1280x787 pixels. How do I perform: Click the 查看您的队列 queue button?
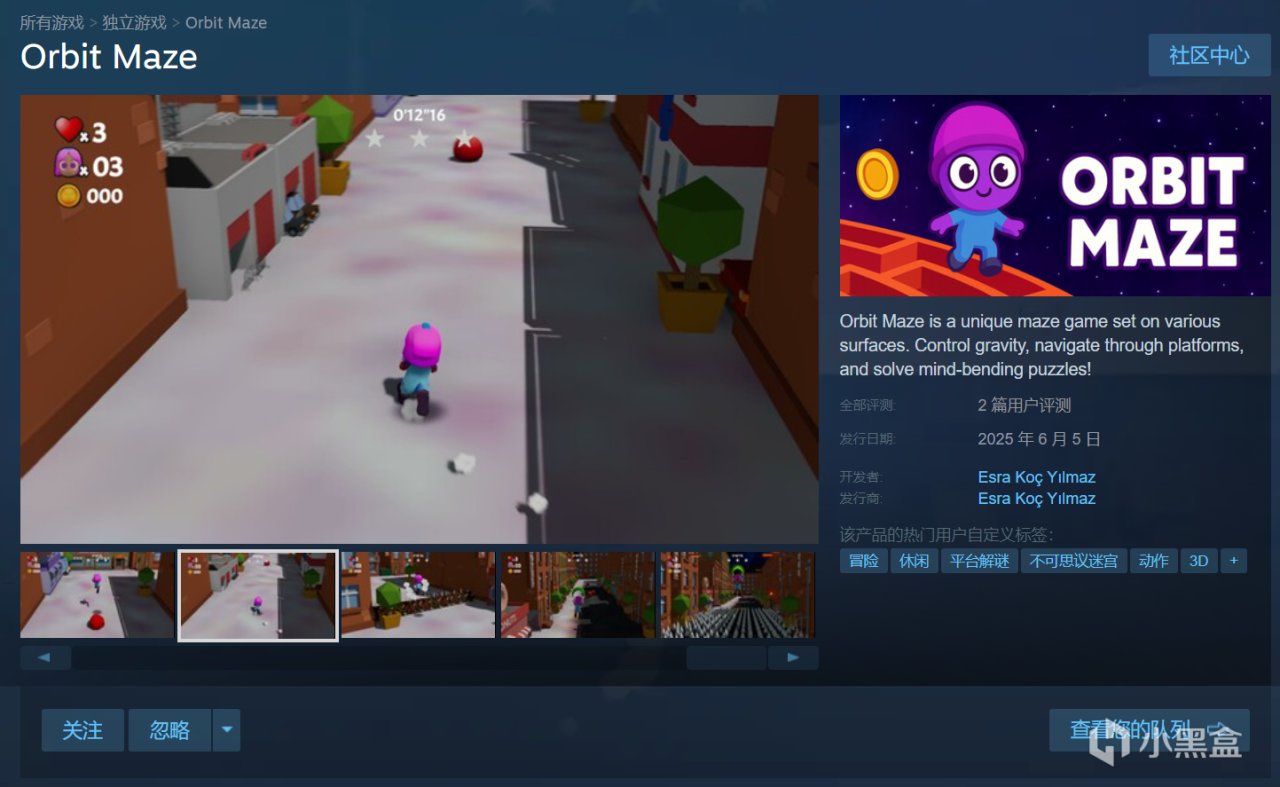[x=1149, y=730]
